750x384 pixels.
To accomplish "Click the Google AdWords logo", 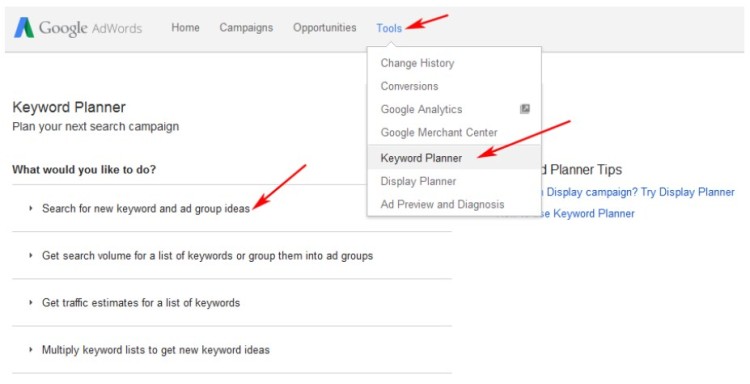I will 78,28.
